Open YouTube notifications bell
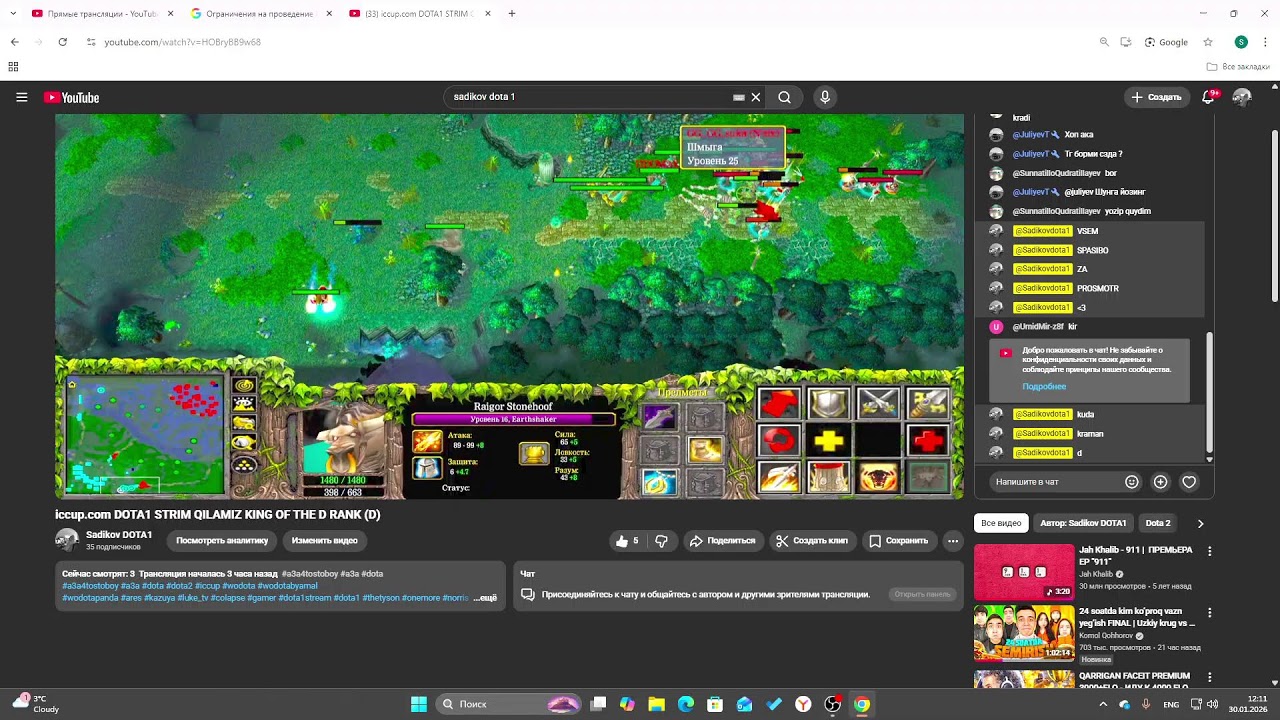Viewport: 1280px width, 720px height. click(1210, 97)
